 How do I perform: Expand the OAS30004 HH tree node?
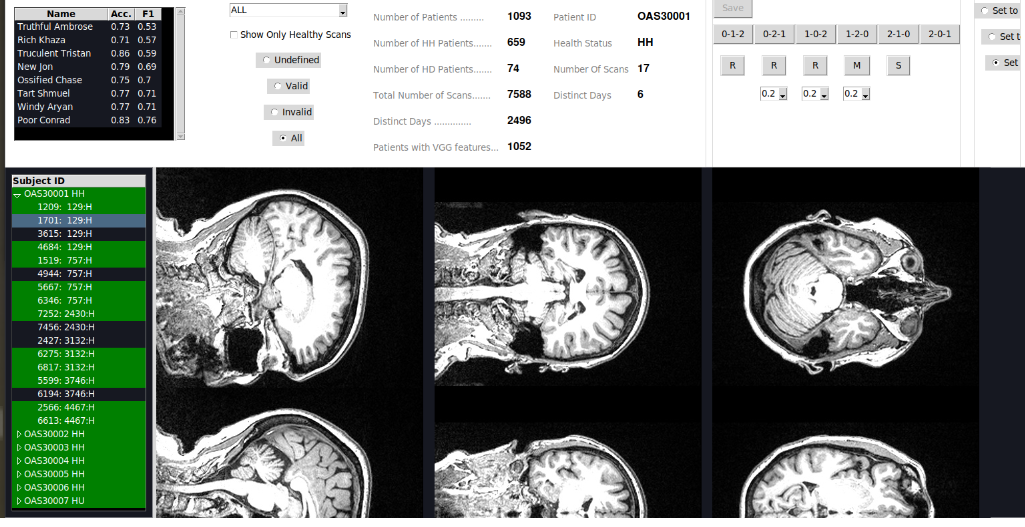(x=18, y=461)
